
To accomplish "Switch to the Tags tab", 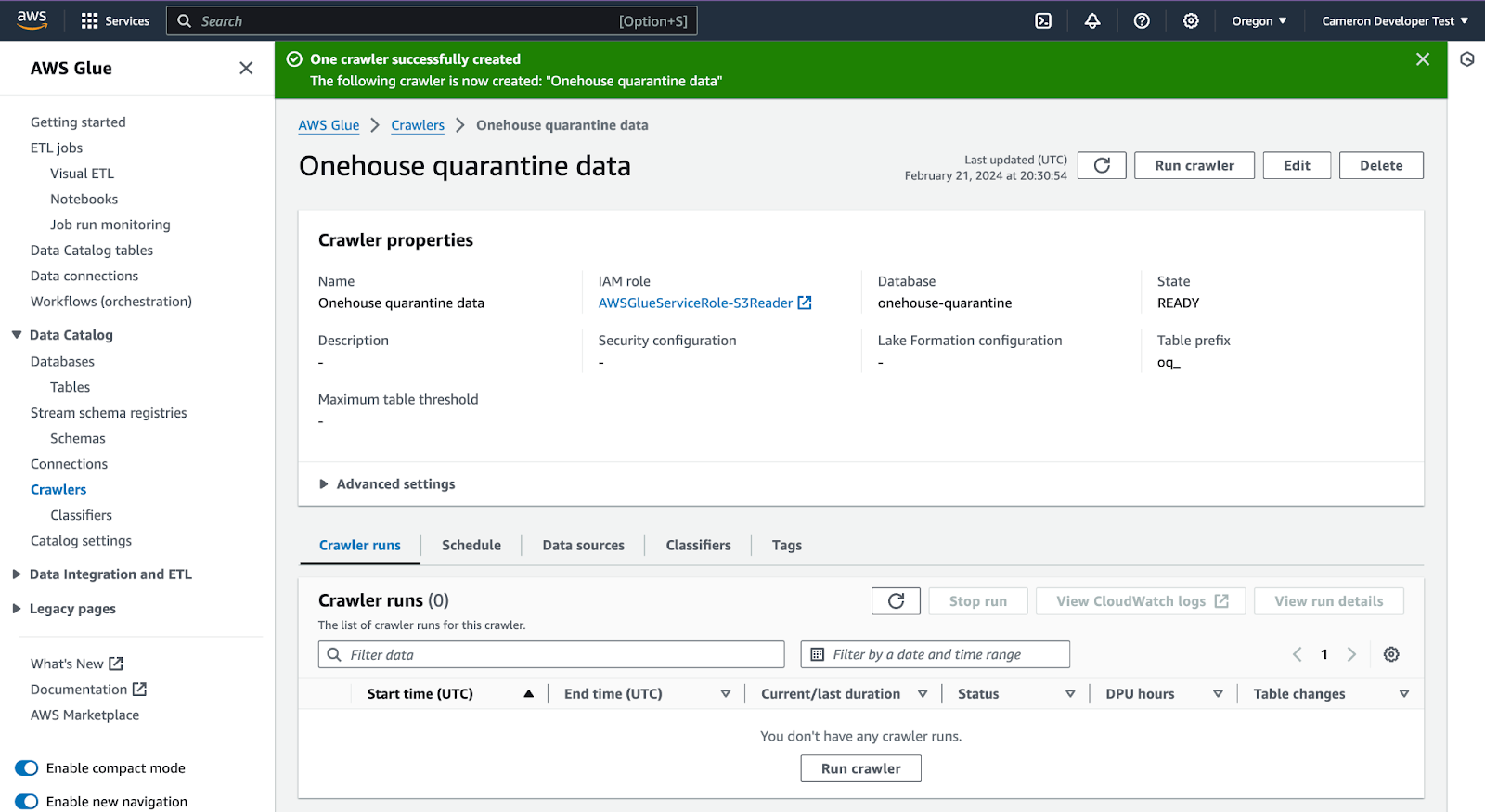I will [x=787, y=546].
